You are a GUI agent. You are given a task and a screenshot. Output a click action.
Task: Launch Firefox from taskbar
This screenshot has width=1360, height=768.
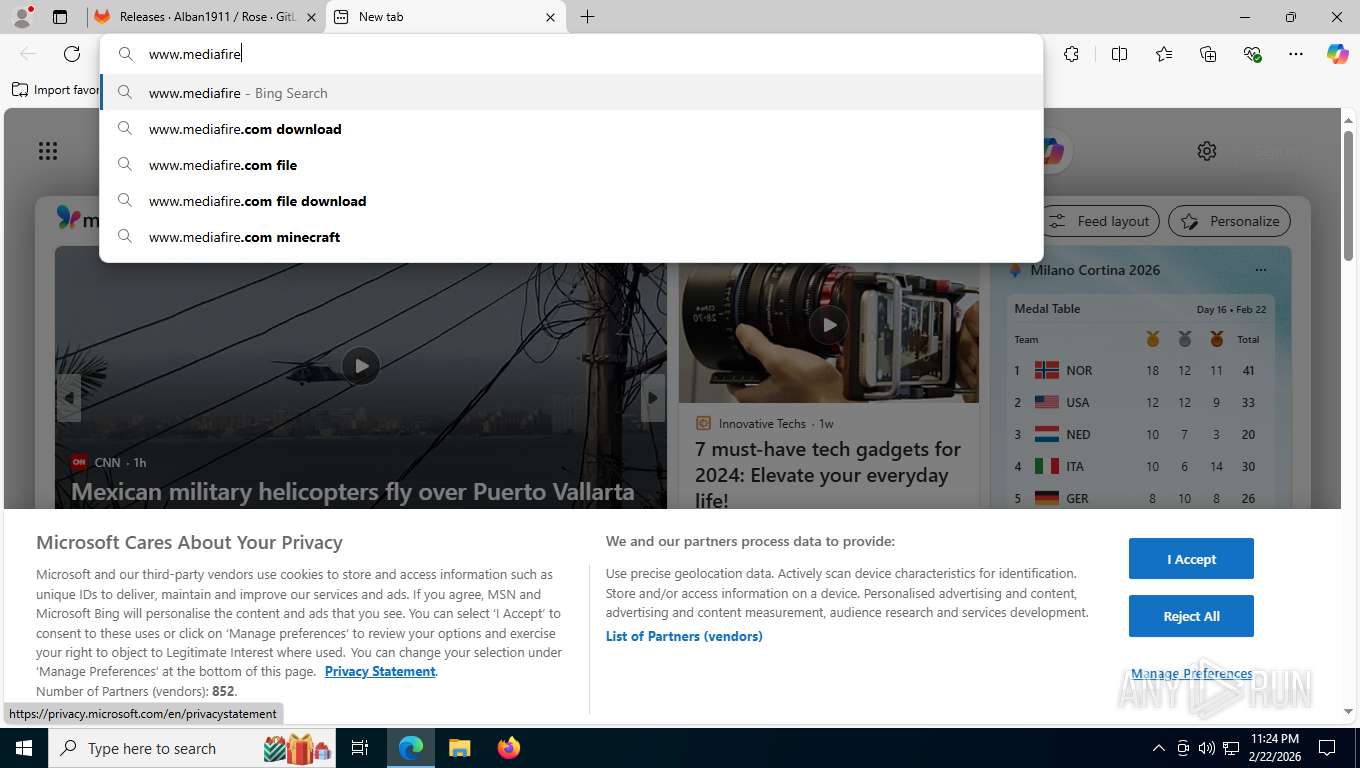(509, 748)
